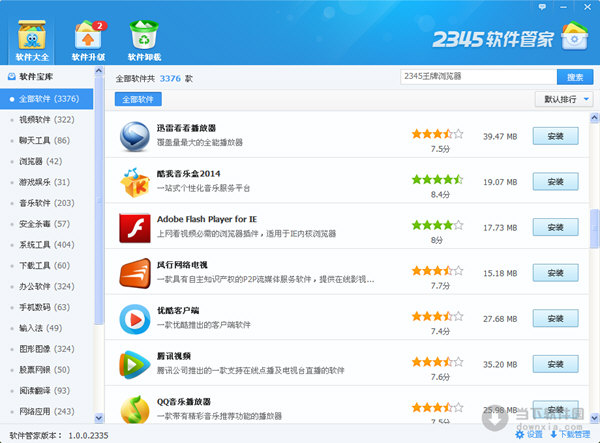
Task: Click the 风行网络电视 app icon
Action: point(134,274)
